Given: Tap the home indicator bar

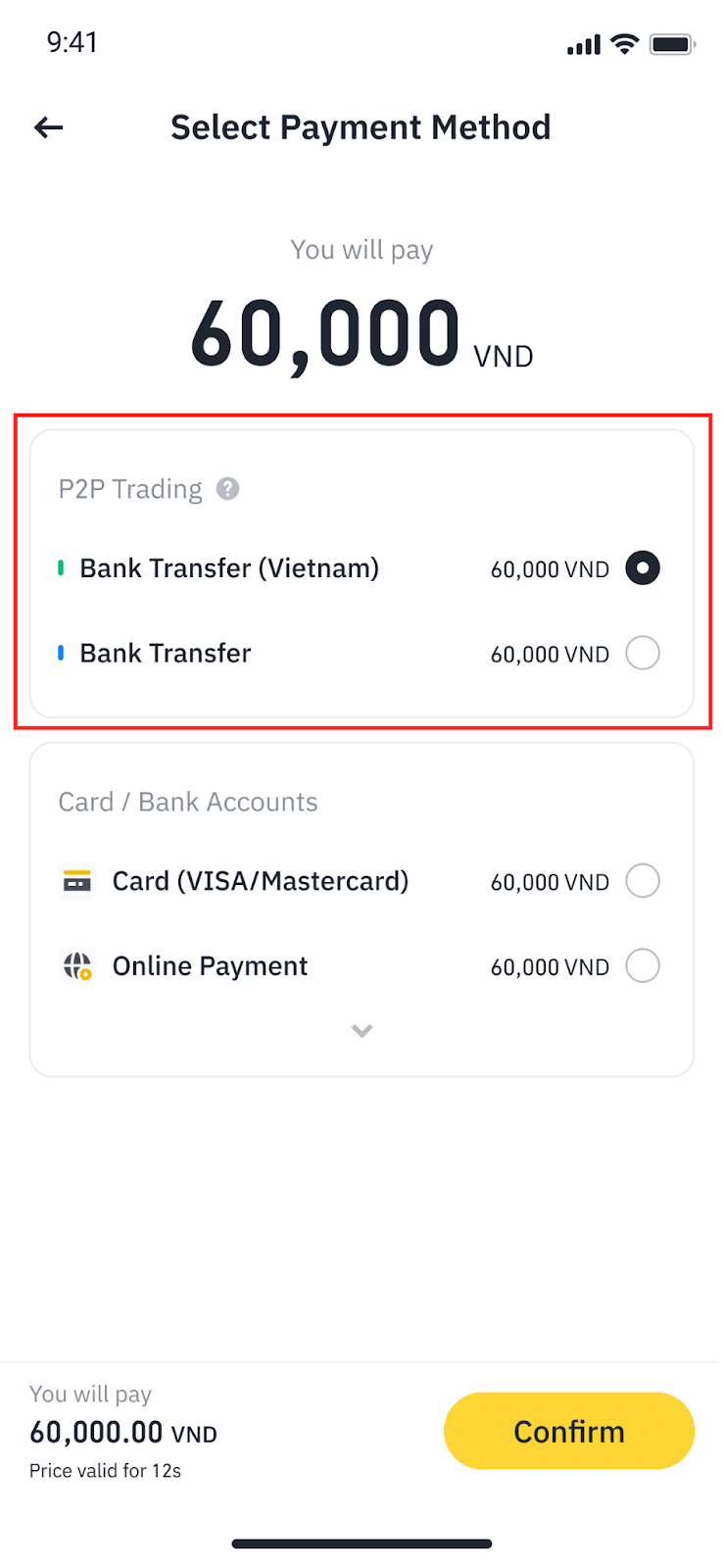Looking at the screenshot, I should point(362,1543).
